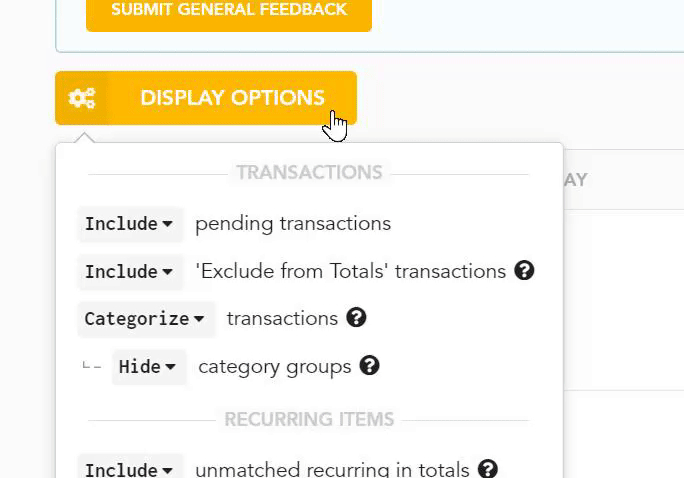Click the gears icon on Display Options
Viewport: 684px width, 478px height.
coord(82,98)
